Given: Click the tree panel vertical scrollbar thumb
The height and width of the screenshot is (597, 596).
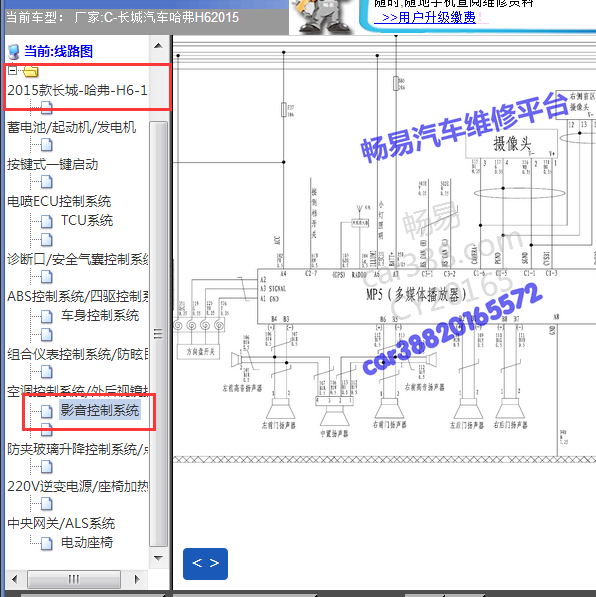Looking at the screenshot, I should pos(158,334).
